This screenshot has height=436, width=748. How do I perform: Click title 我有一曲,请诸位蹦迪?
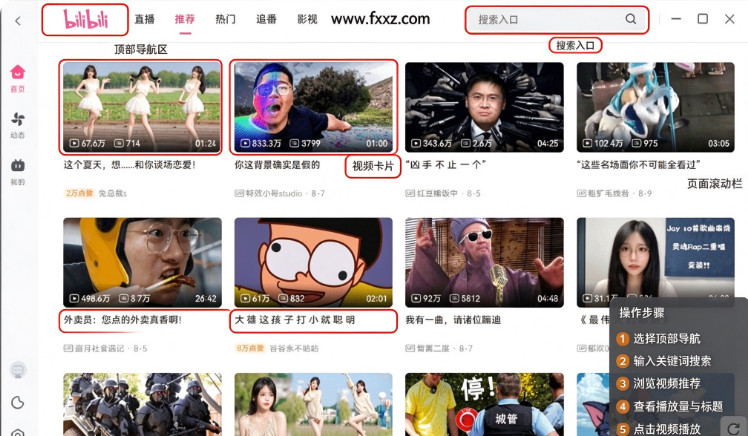pos(453,320)
